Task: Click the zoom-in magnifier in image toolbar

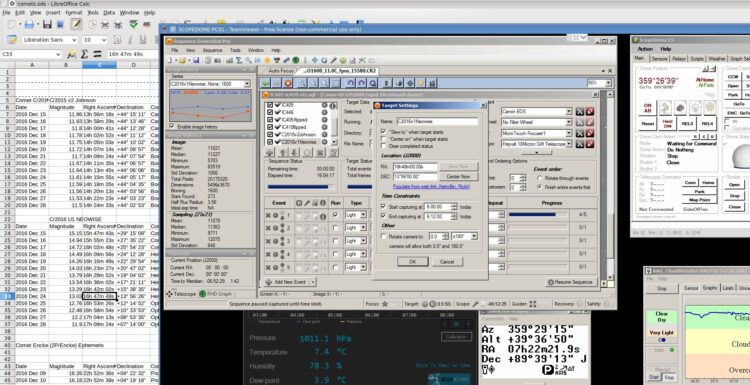Action: pyautogui.click(x=302, y=83)
